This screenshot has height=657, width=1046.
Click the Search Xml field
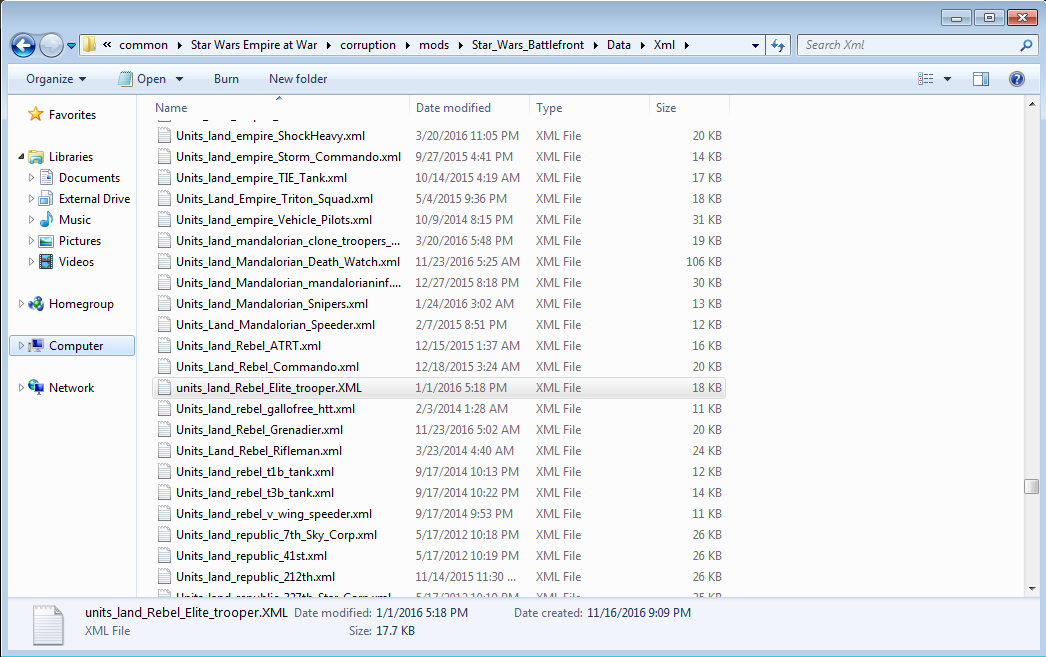pyautogui.click(x=909, y=45)
